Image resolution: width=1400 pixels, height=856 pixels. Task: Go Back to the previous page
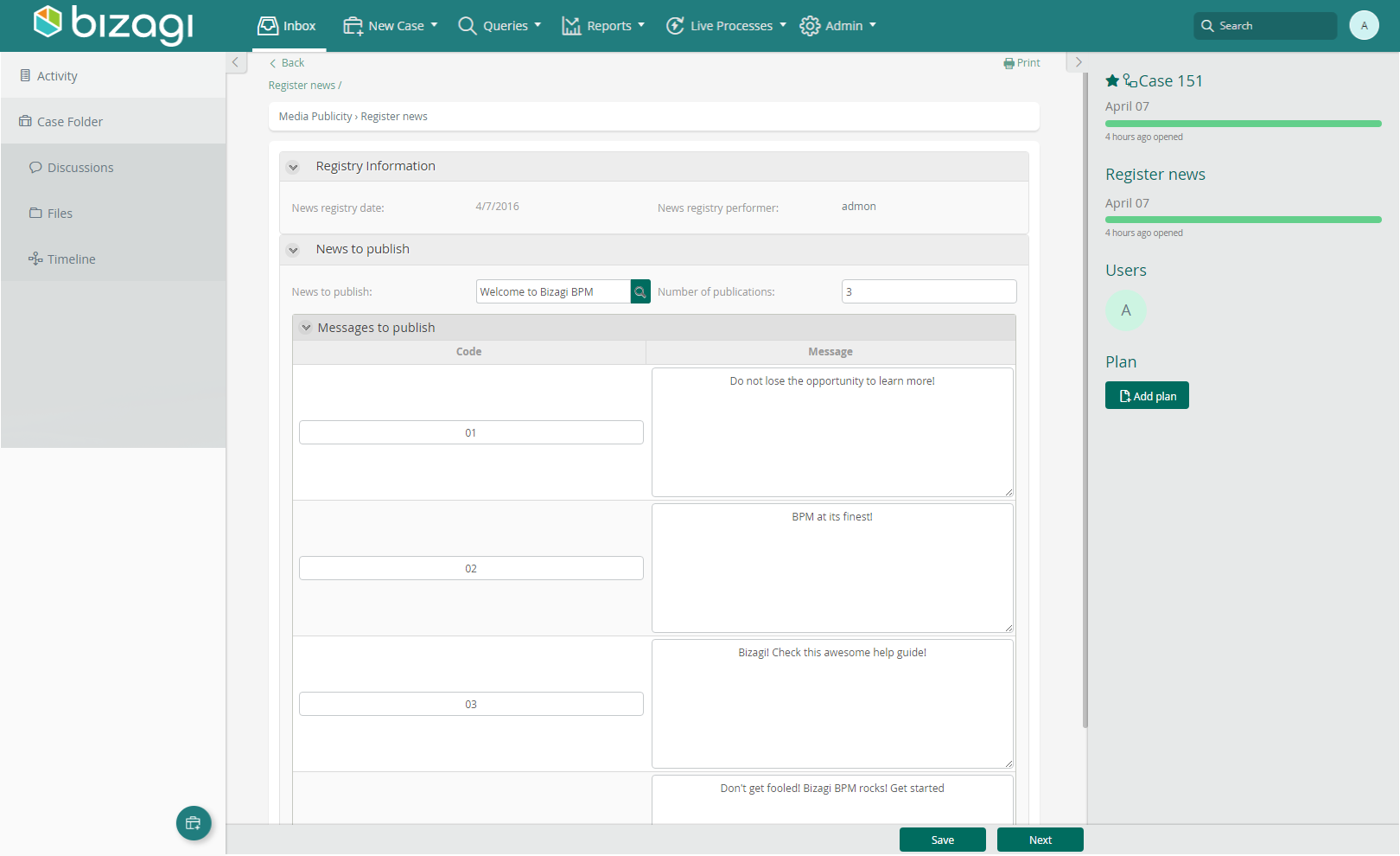[287, 62]
